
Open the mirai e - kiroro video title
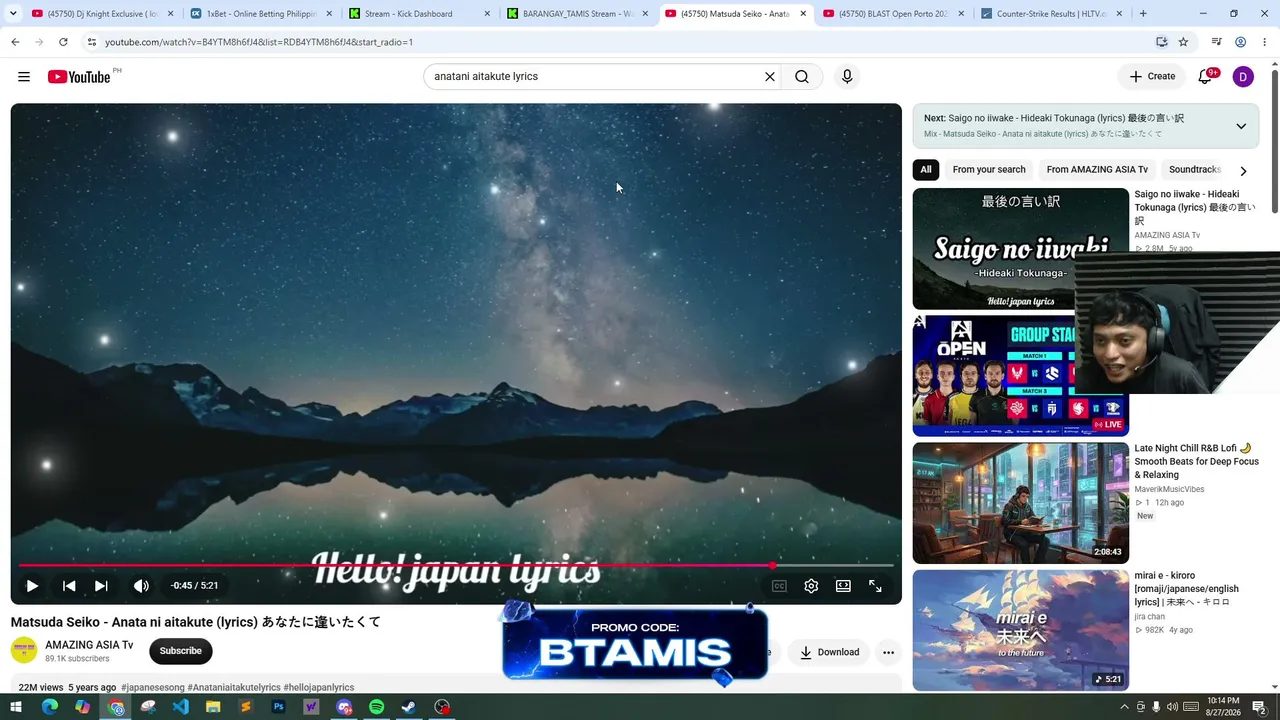coord(1187,589)
